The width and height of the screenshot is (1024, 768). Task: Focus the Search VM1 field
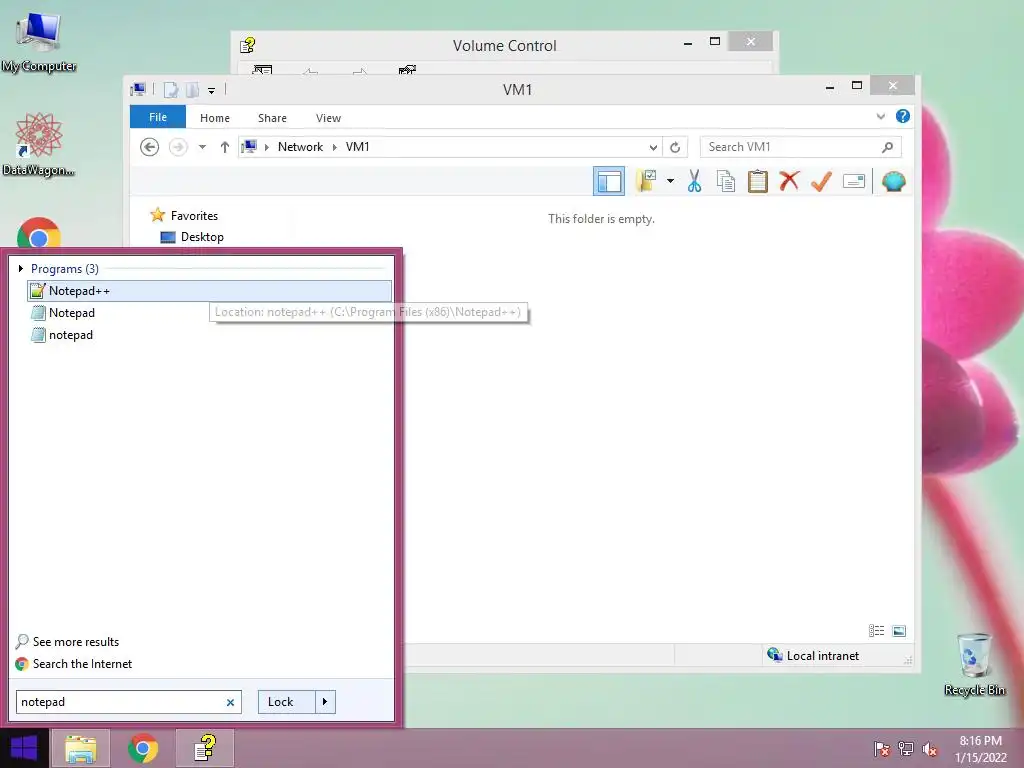pyautogui.click(x=792, y=147)
